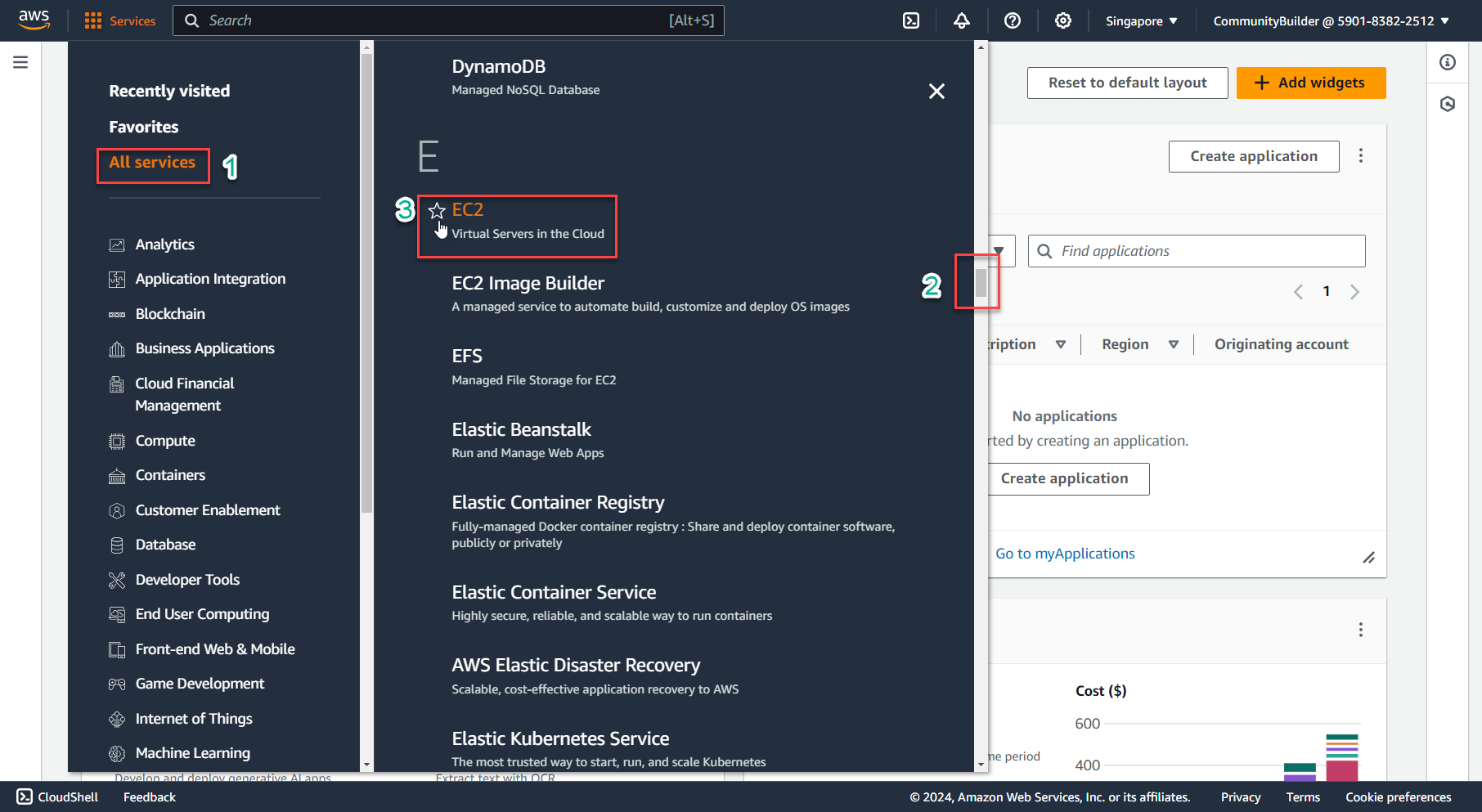Viewport: 1482px width, 812px height.
Task: Select the Machine Learning category icon
Action: 118,753
